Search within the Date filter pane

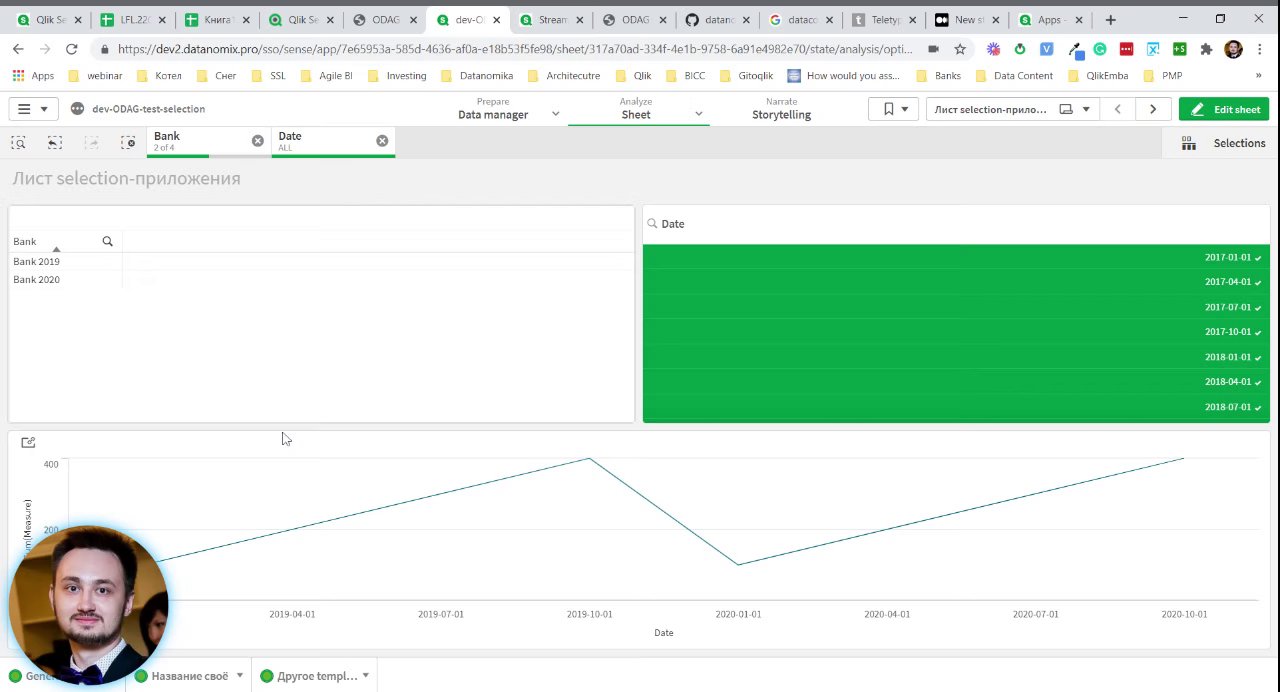point(652,224)
